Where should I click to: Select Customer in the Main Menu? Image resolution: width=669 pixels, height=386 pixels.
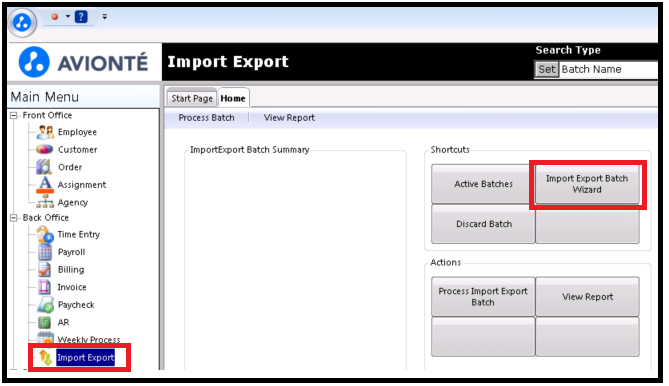(x=78, y=150)
